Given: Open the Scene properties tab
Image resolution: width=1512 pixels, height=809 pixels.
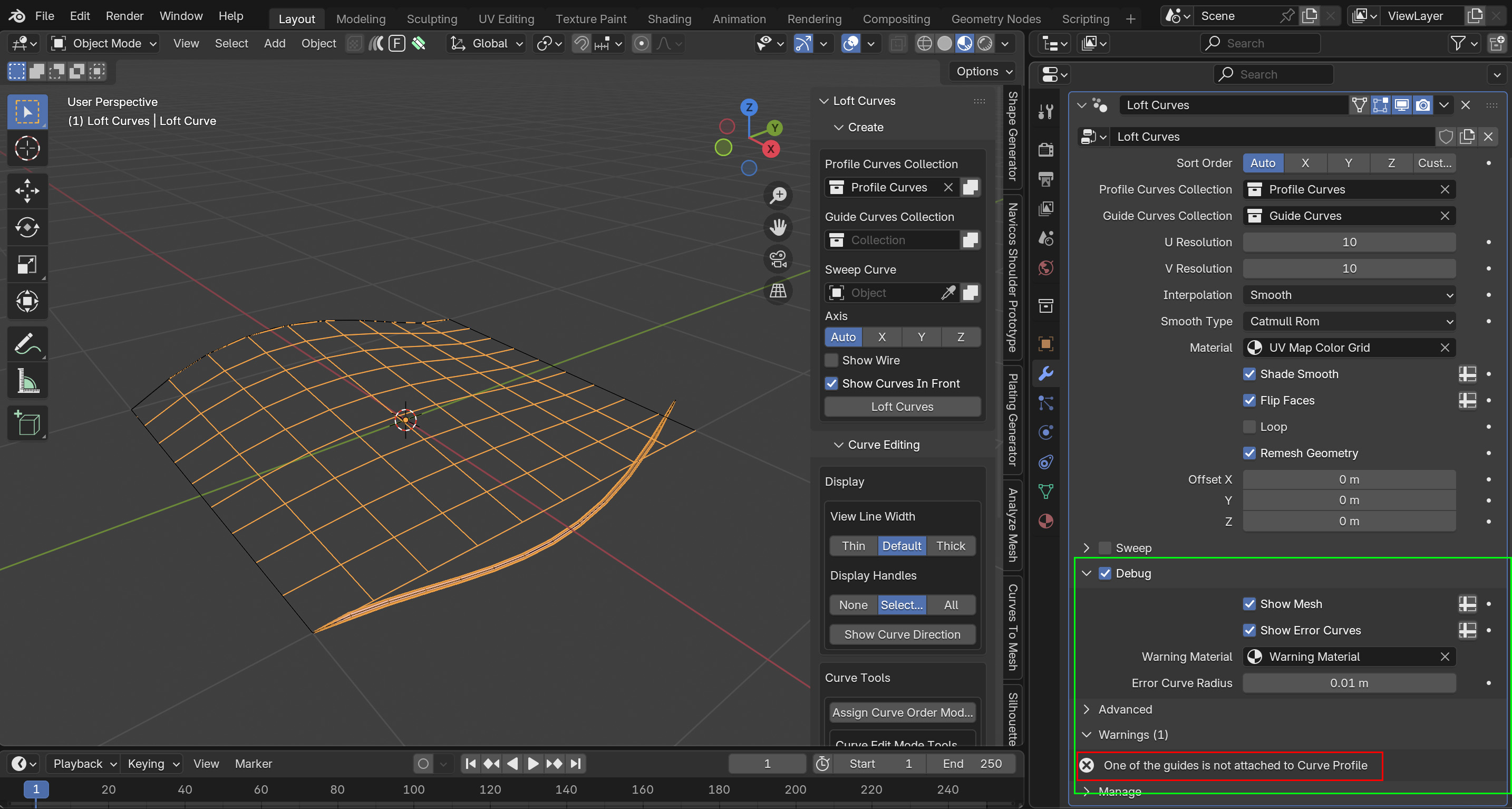Looking at the screenshot, I should [1046, 238].
